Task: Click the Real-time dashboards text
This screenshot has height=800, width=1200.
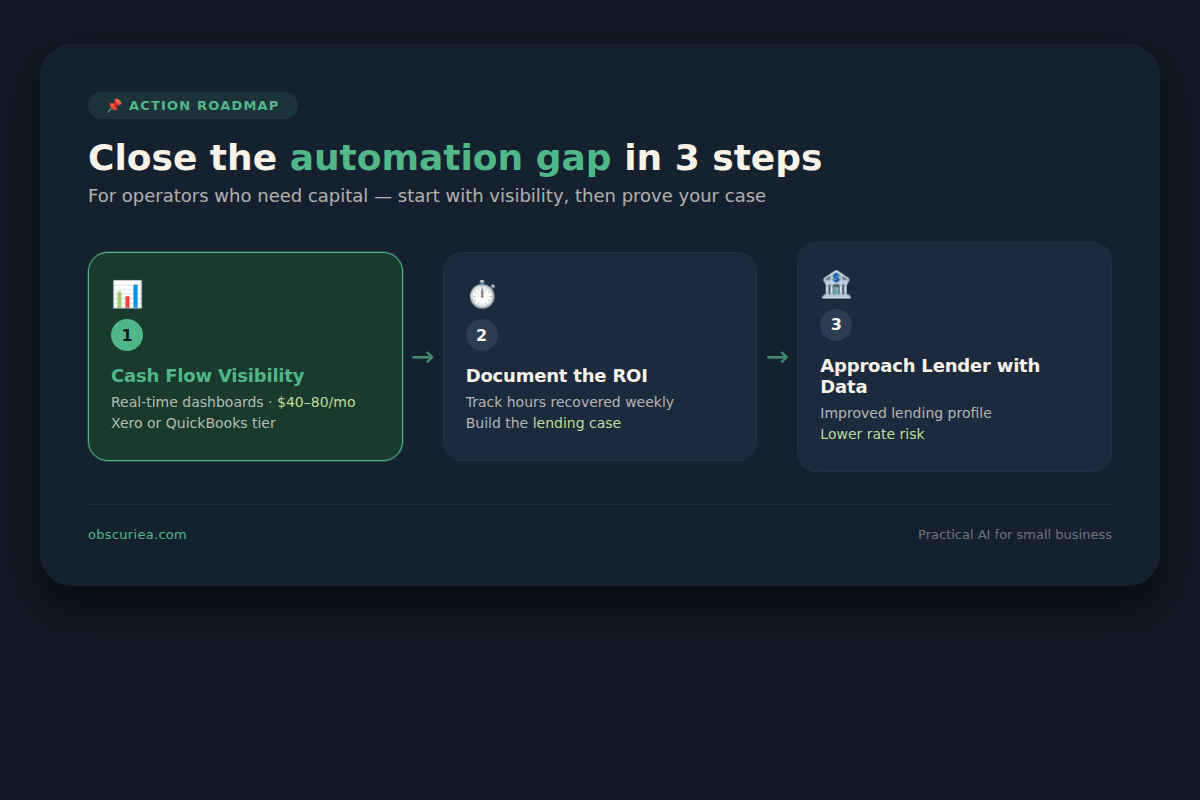Action: click(187, 402)
